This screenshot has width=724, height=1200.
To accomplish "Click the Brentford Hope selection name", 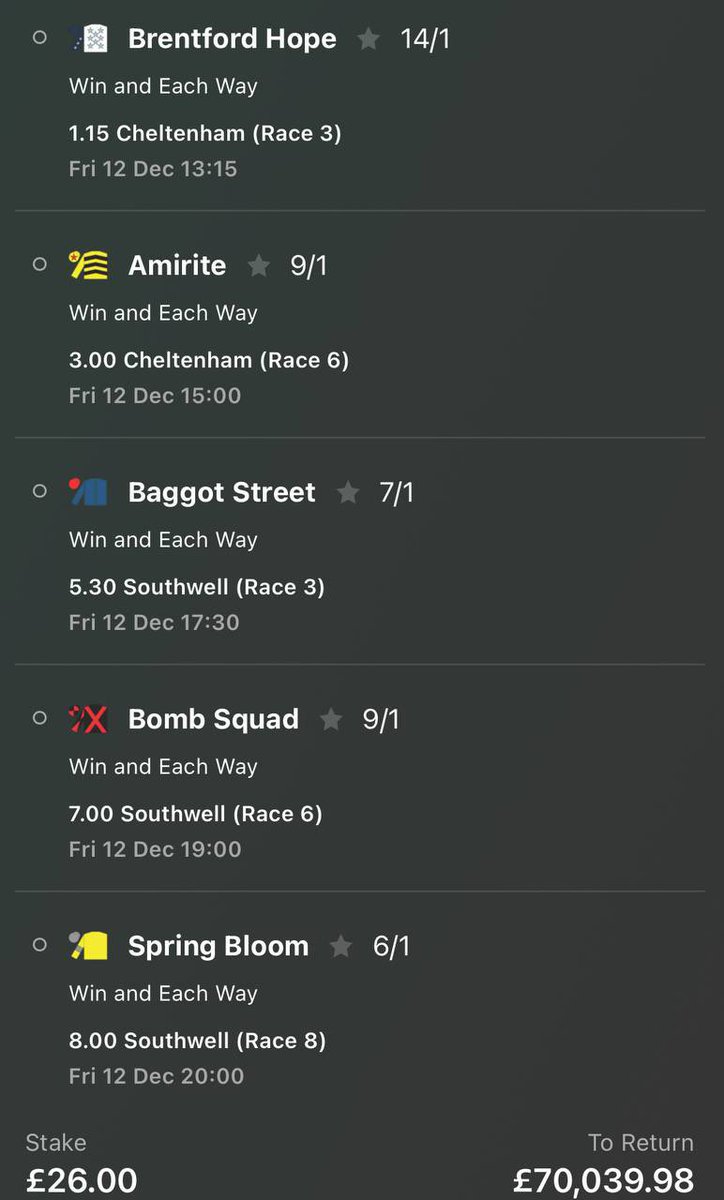I will pos(232,39).
